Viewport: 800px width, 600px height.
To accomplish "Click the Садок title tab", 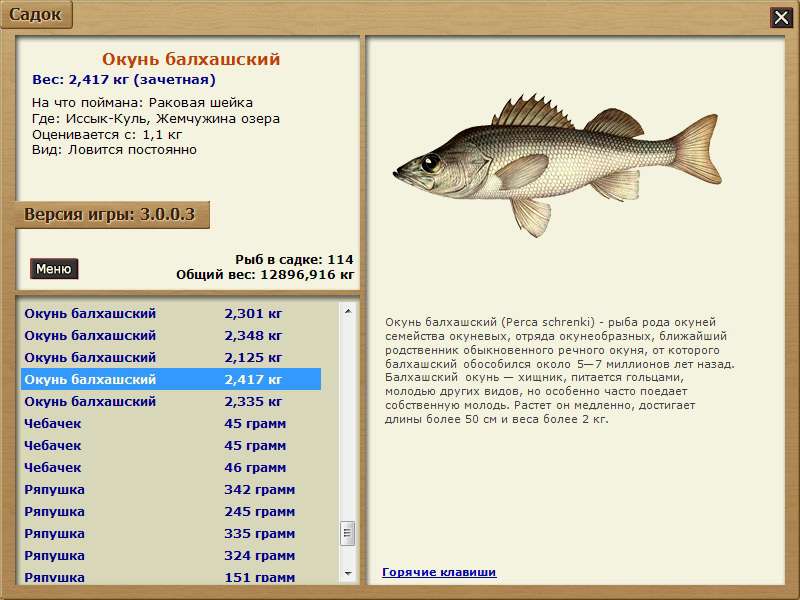I will pos(36,14).
